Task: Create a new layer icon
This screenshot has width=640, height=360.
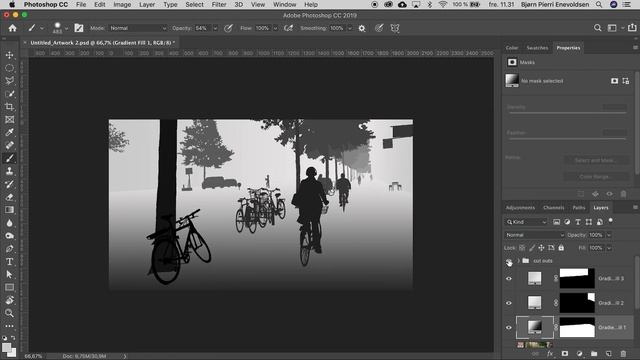Action: pyautogui.click(x=609, y=353)
